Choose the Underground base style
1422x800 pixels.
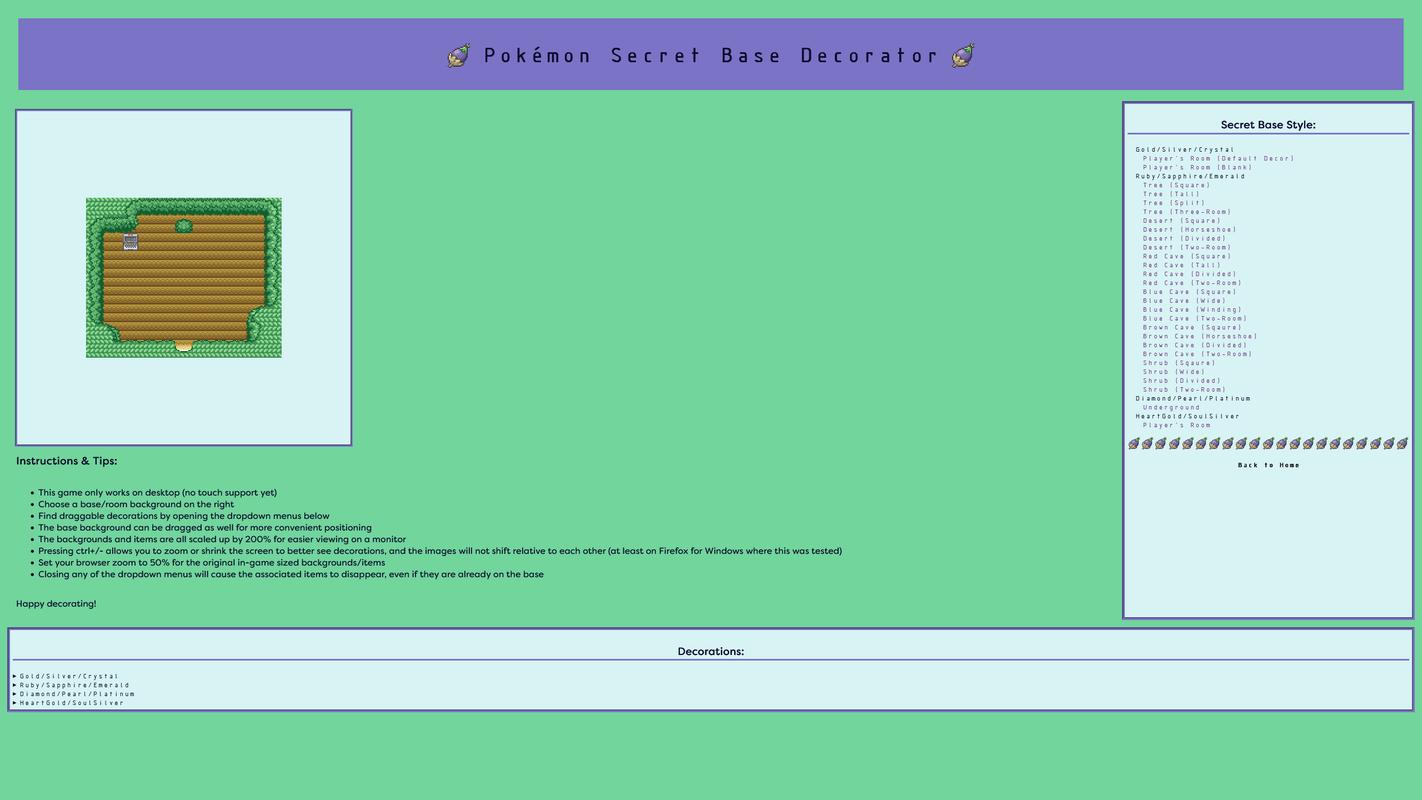coord(1171,407)
